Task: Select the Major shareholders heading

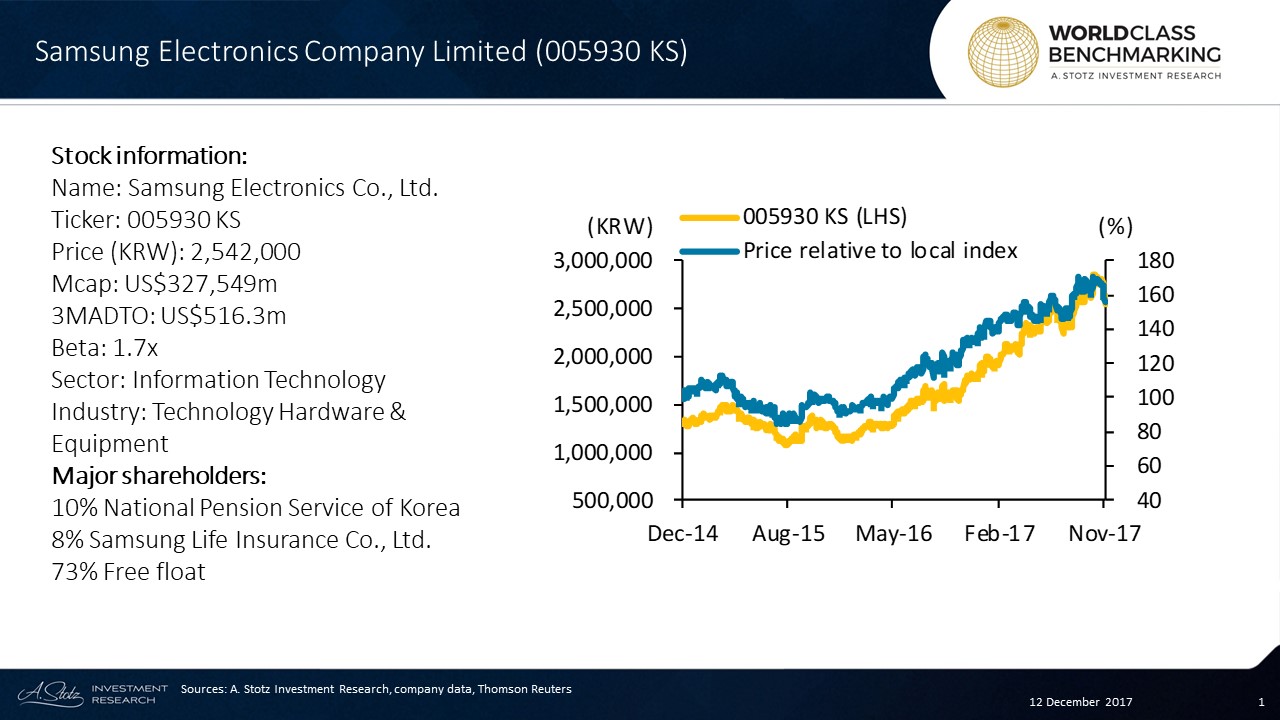Action: 159,475
